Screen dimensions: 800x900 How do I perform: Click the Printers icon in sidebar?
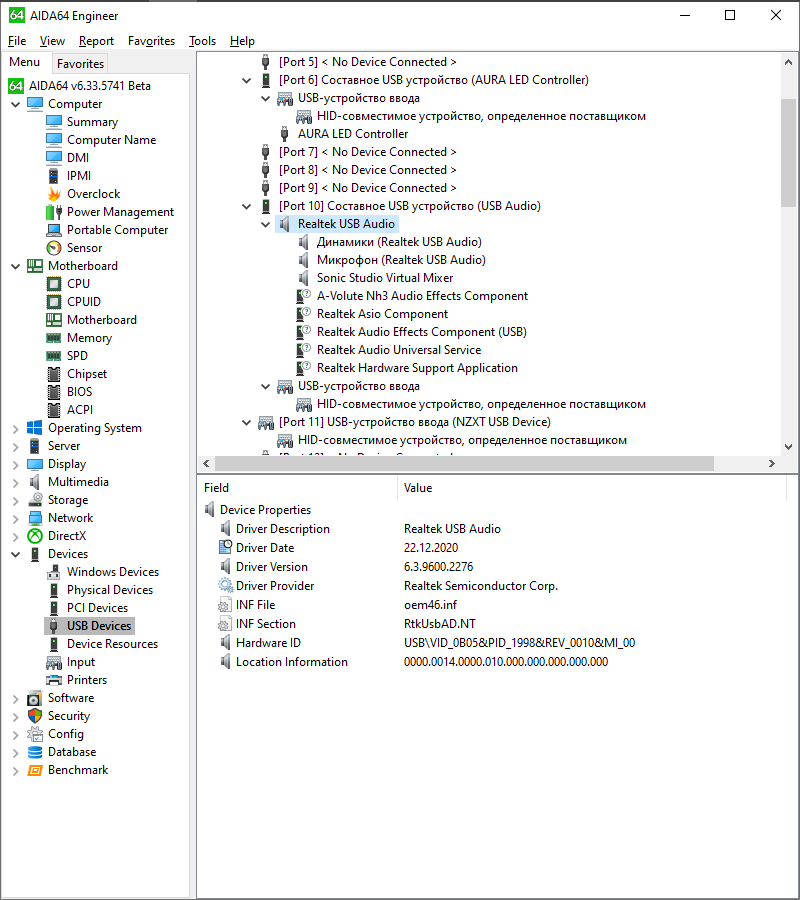pos(54,680)
